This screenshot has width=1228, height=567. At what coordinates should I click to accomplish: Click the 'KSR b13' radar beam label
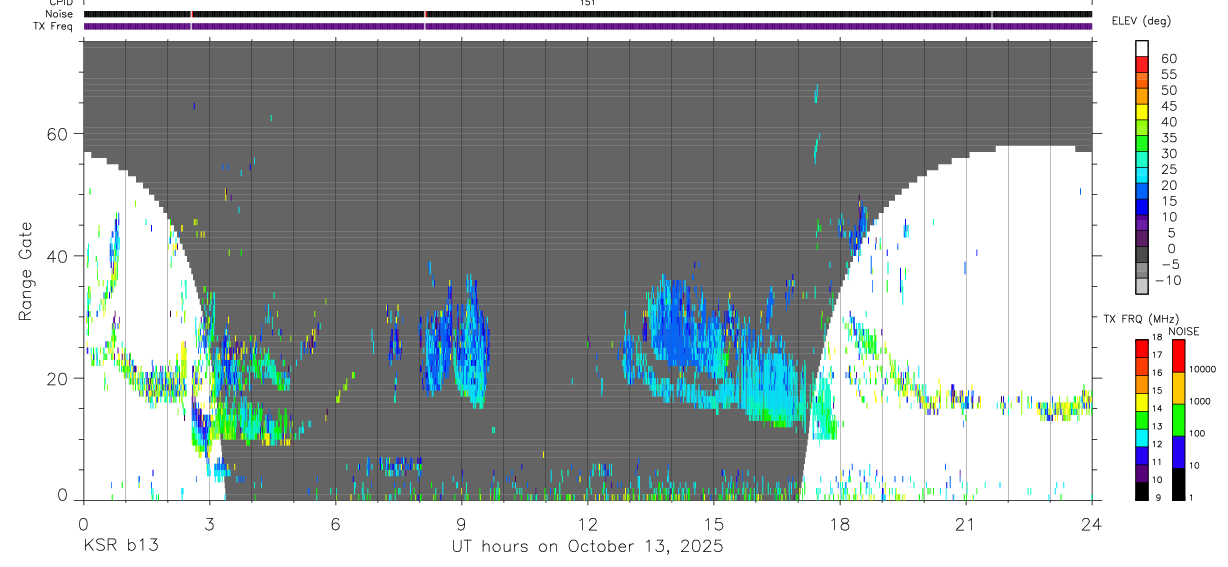pos(121,545)
